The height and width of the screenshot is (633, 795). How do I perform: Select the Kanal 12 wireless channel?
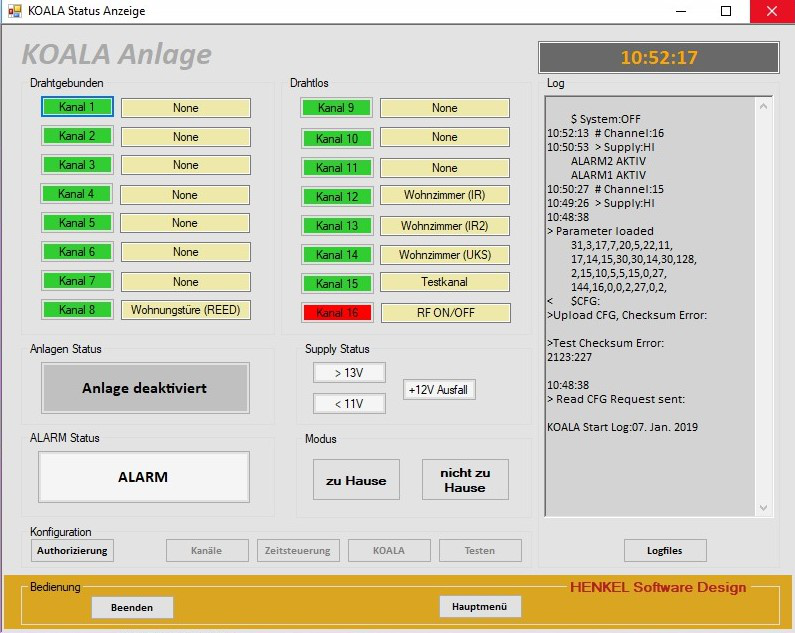click(336, 196)
